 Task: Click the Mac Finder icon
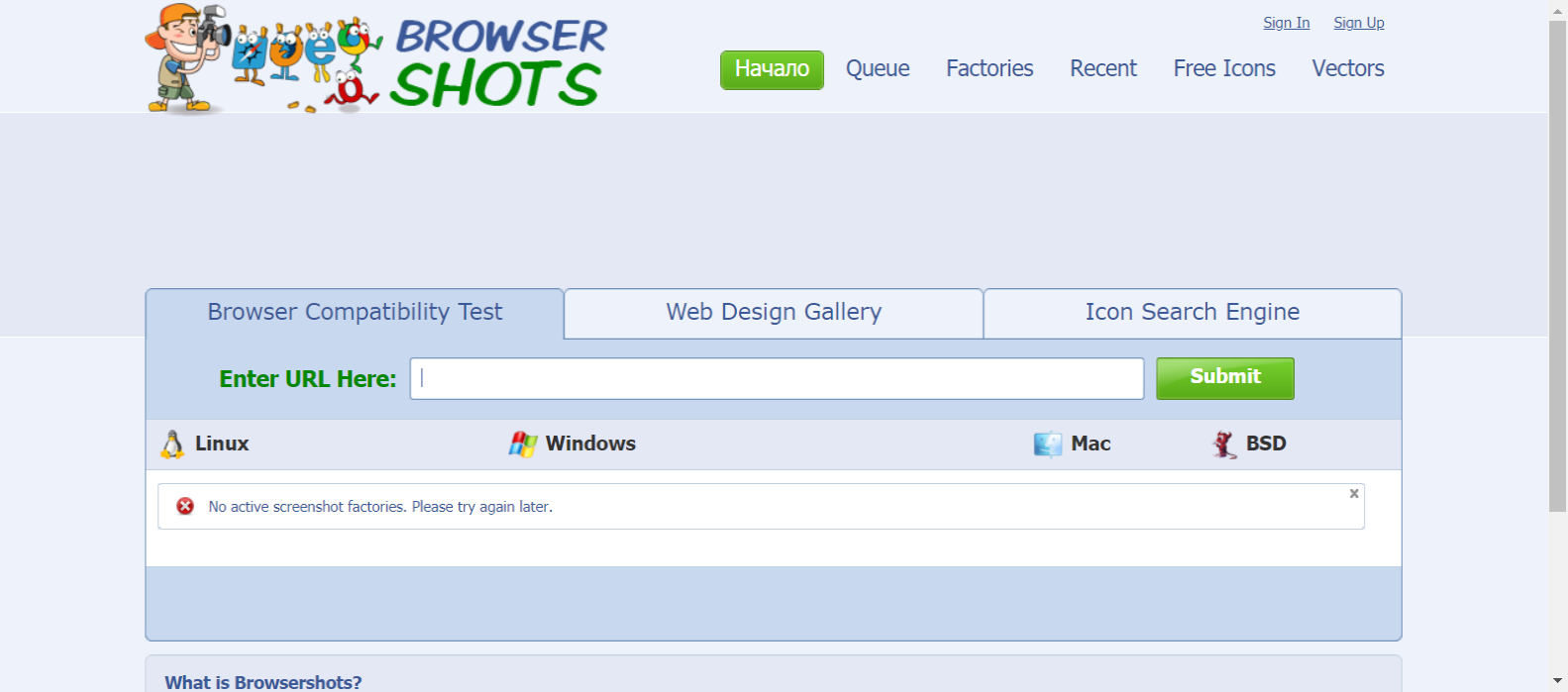tap(1047, 445)
